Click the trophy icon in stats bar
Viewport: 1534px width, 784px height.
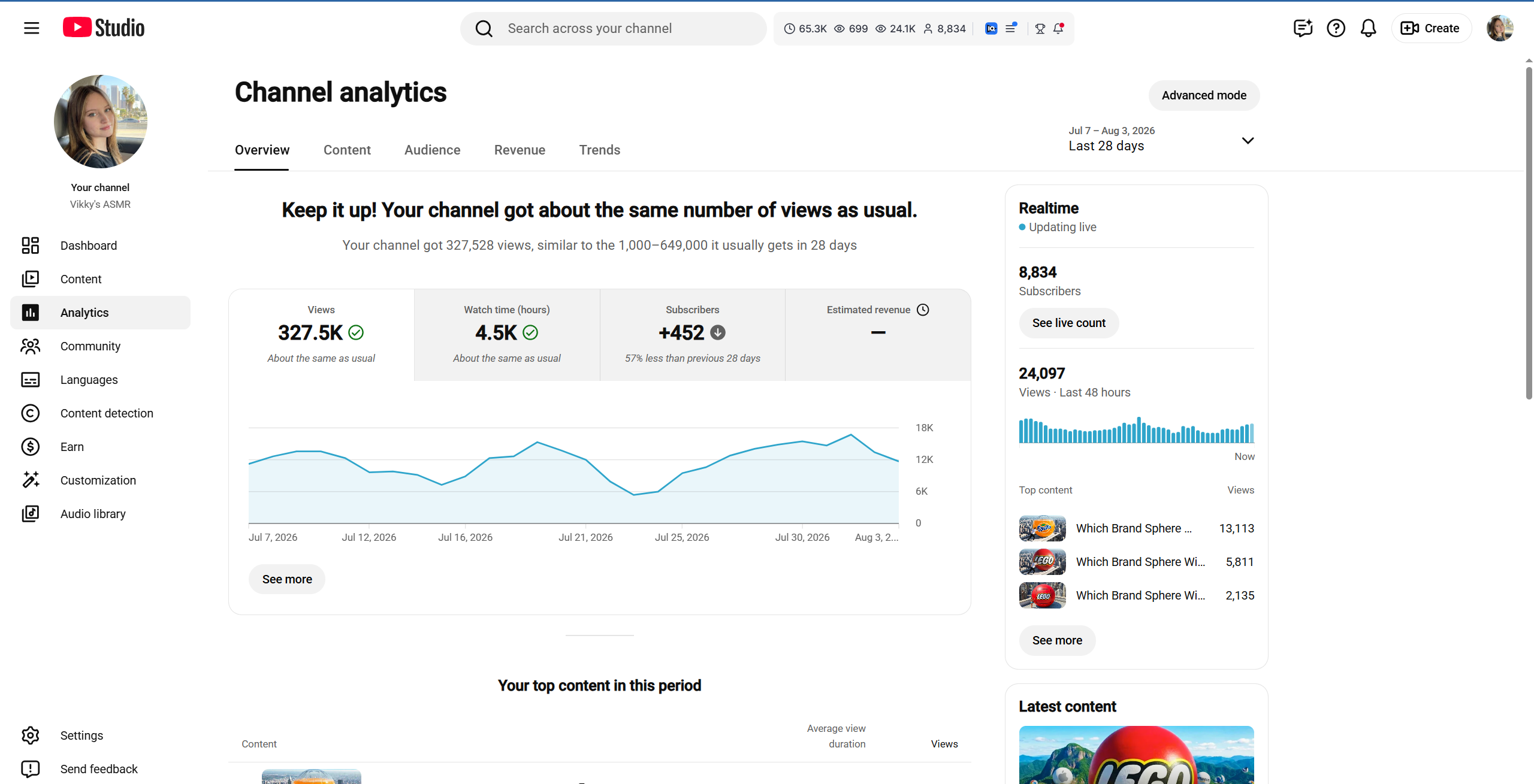point(1040,29)
